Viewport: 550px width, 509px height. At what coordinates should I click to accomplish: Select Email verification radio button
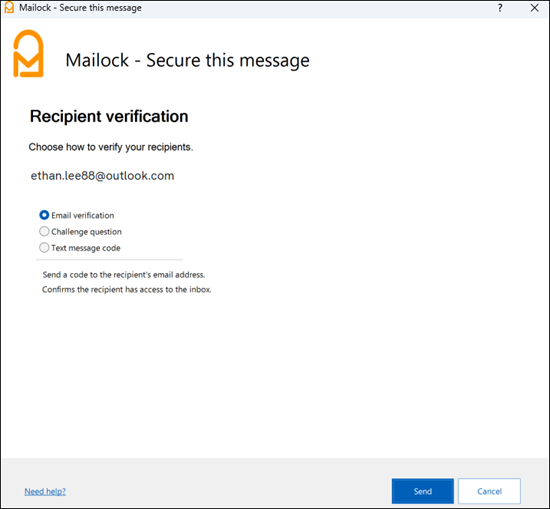[x=44, y=215]
